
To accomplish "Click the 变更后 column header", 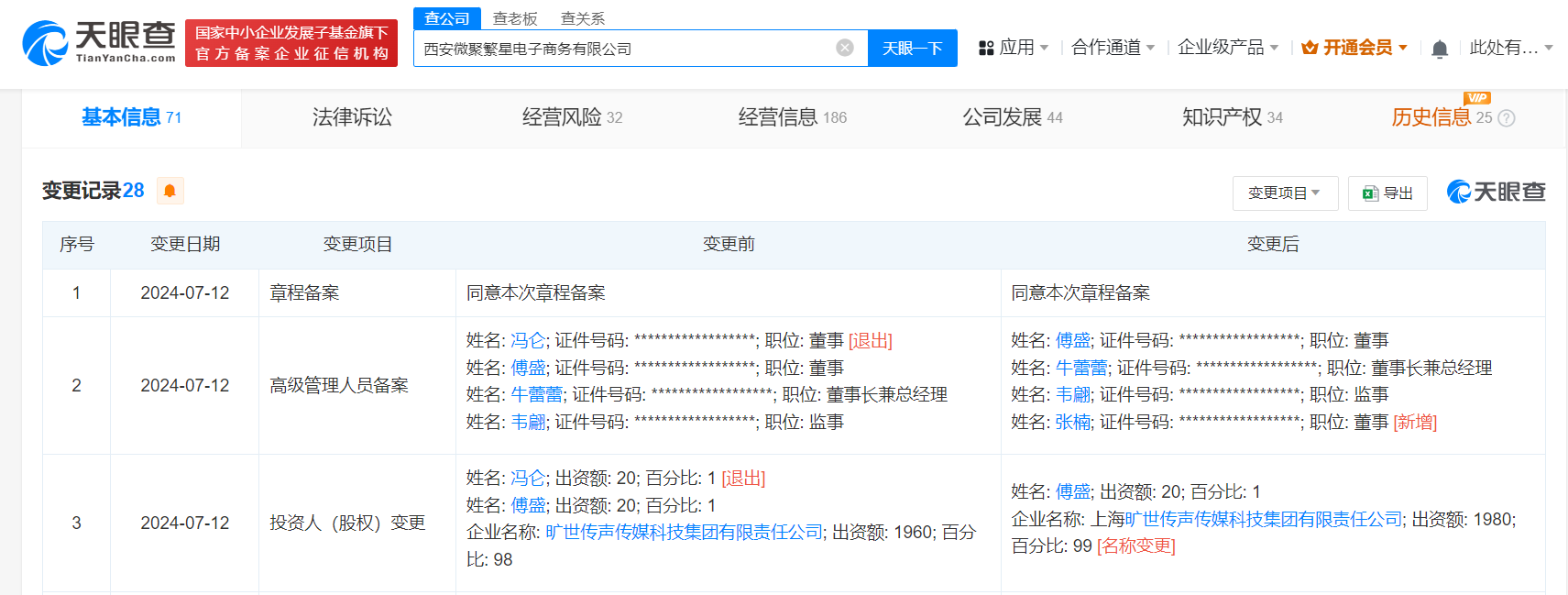I will tap(1273, 245).
